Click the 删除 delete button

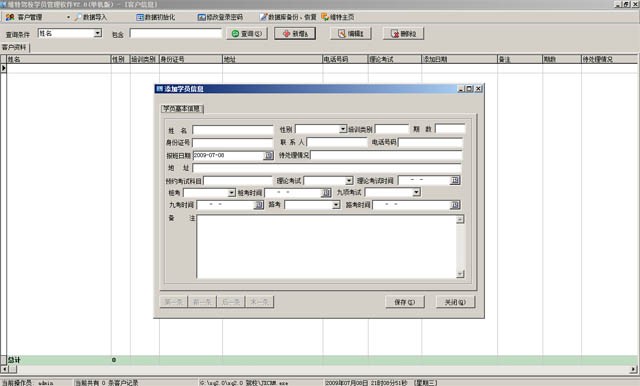pyautogui.click(x=403, y=33)
